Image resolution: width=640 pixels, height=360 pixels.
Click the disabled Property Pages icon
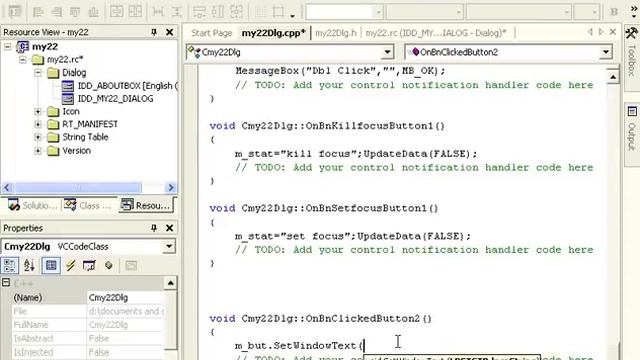pyautogui.click(x=131, y=266)
